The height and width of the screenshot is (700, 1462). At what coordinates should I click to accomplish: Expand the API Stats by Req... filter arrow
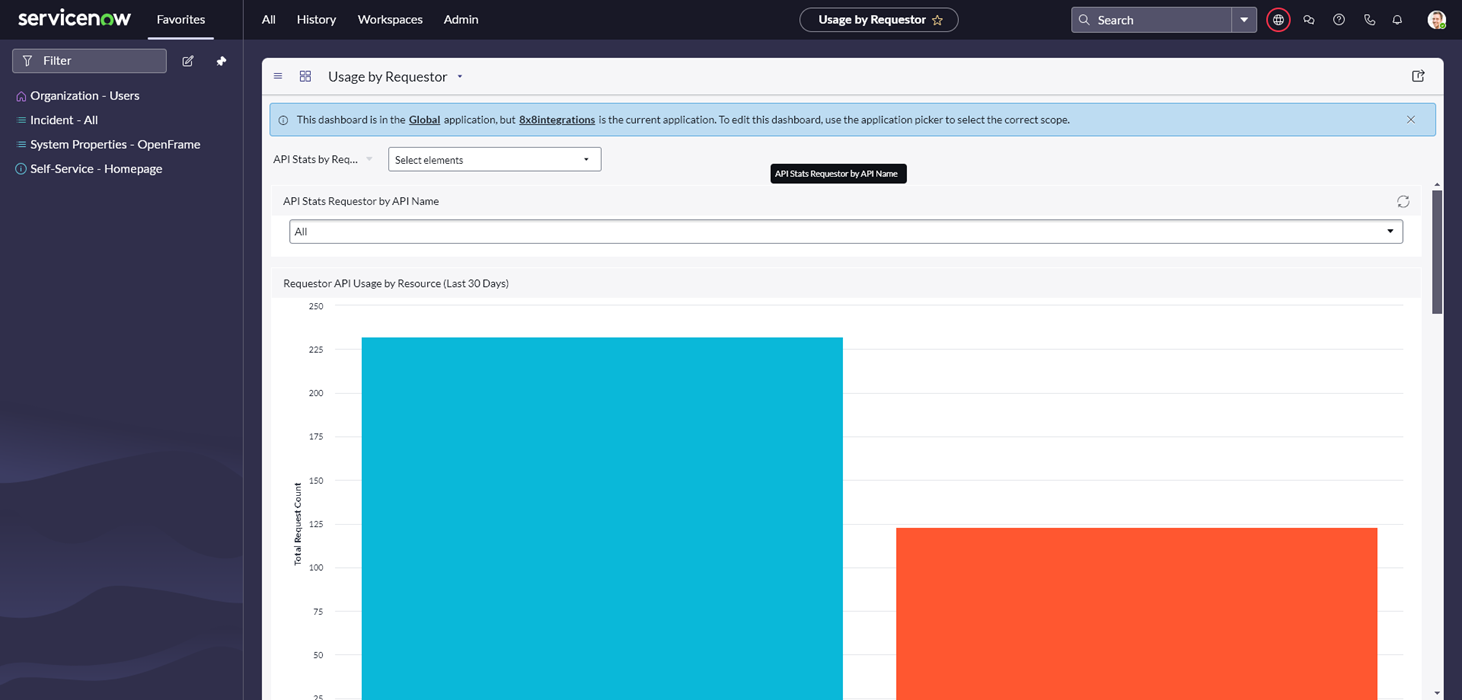pos(369,159)
